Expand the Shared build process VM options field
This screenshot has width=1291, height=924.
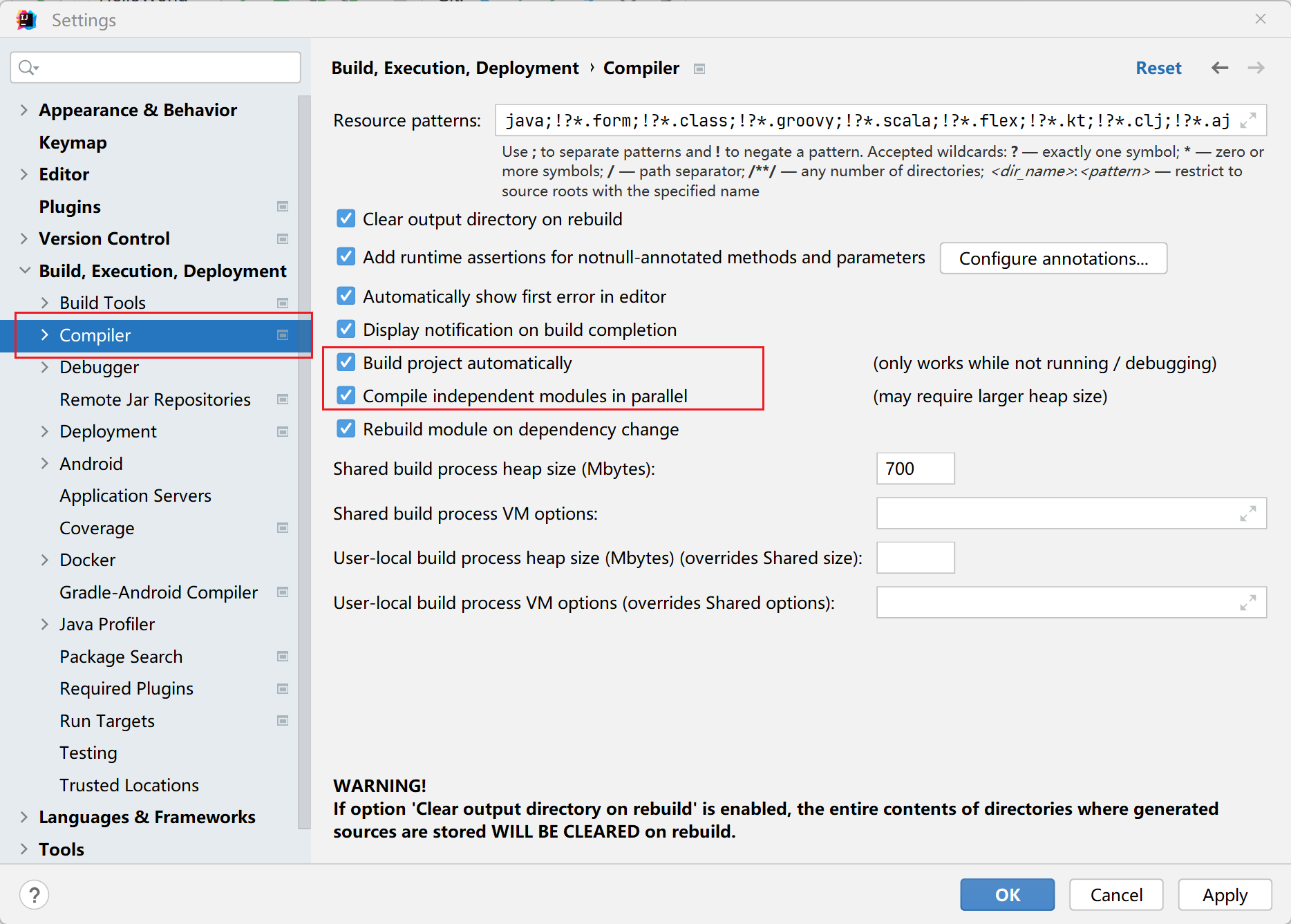[1247, 513]
